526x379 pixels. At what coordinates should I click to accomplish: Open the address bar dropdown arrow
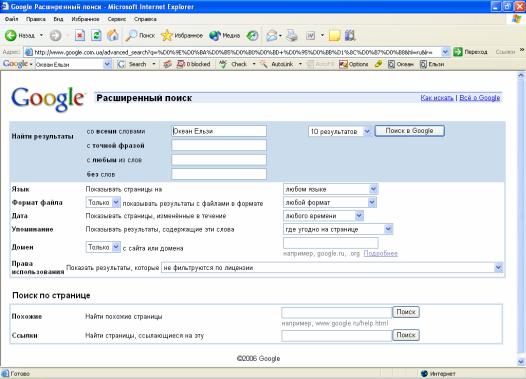(x=445, y=52)
